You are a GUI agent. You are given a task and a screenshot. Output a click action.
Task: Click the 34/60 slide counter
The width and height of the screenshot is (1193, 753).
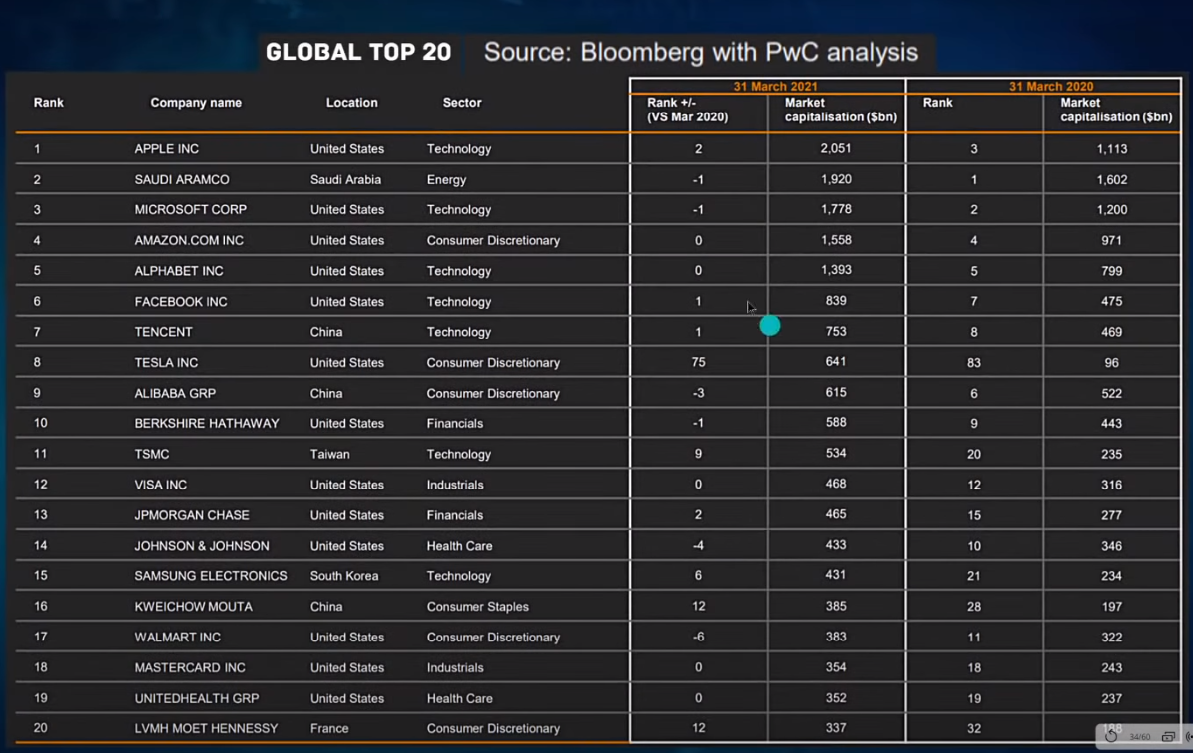1140,736
